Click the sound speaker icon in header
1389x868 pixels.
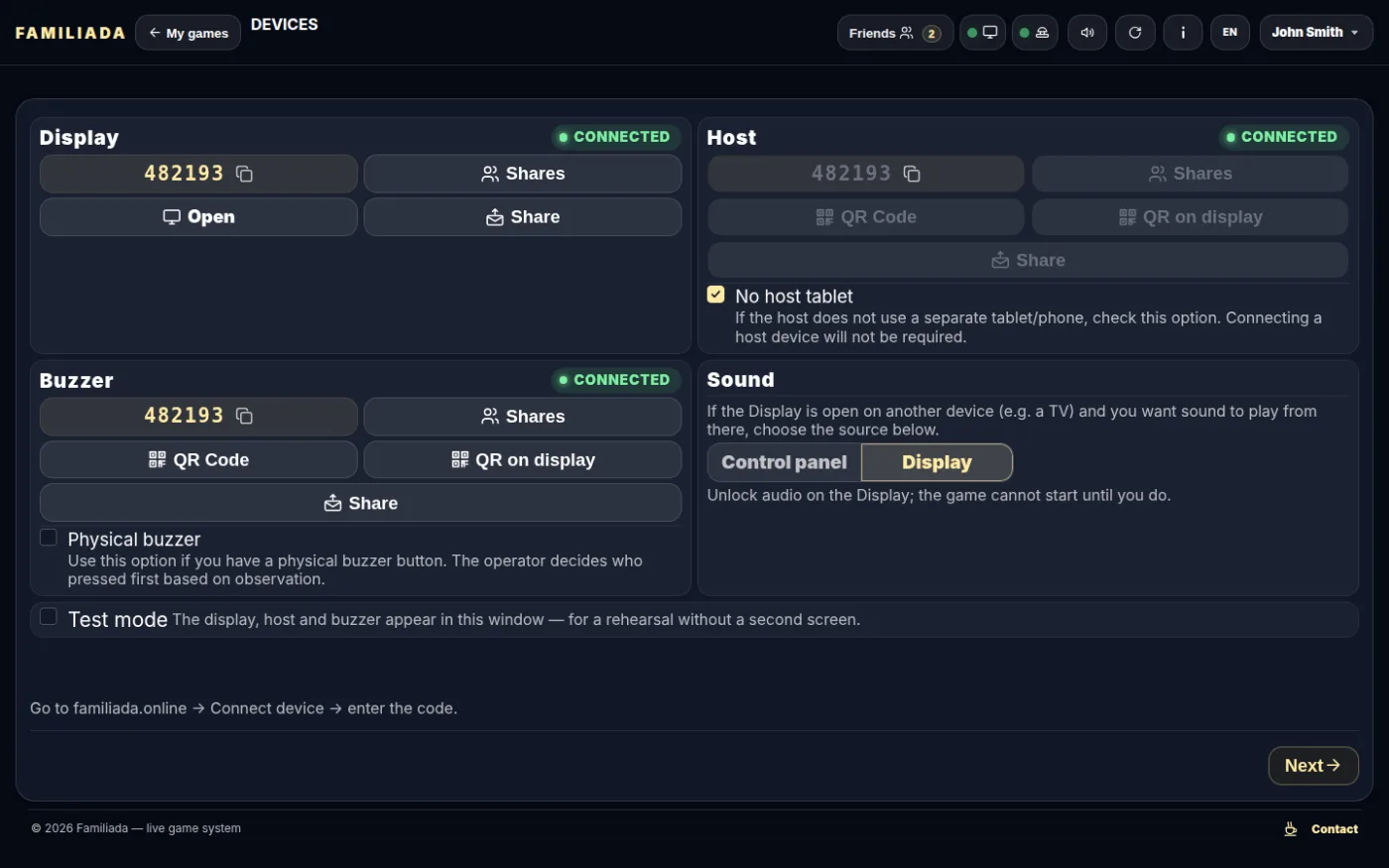[1087, 33]
